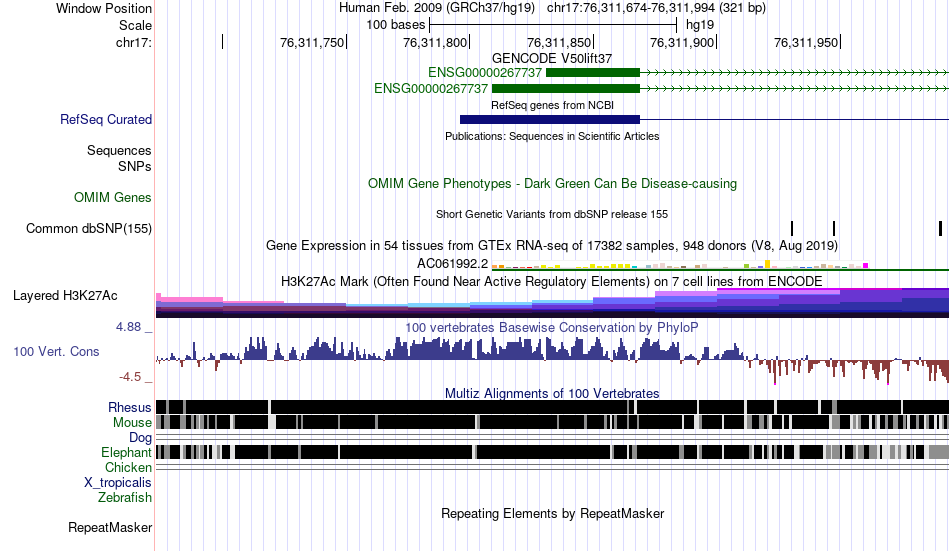
Task: Click the upper ENSG00000267737 gene name
Action: pos(485,73)
